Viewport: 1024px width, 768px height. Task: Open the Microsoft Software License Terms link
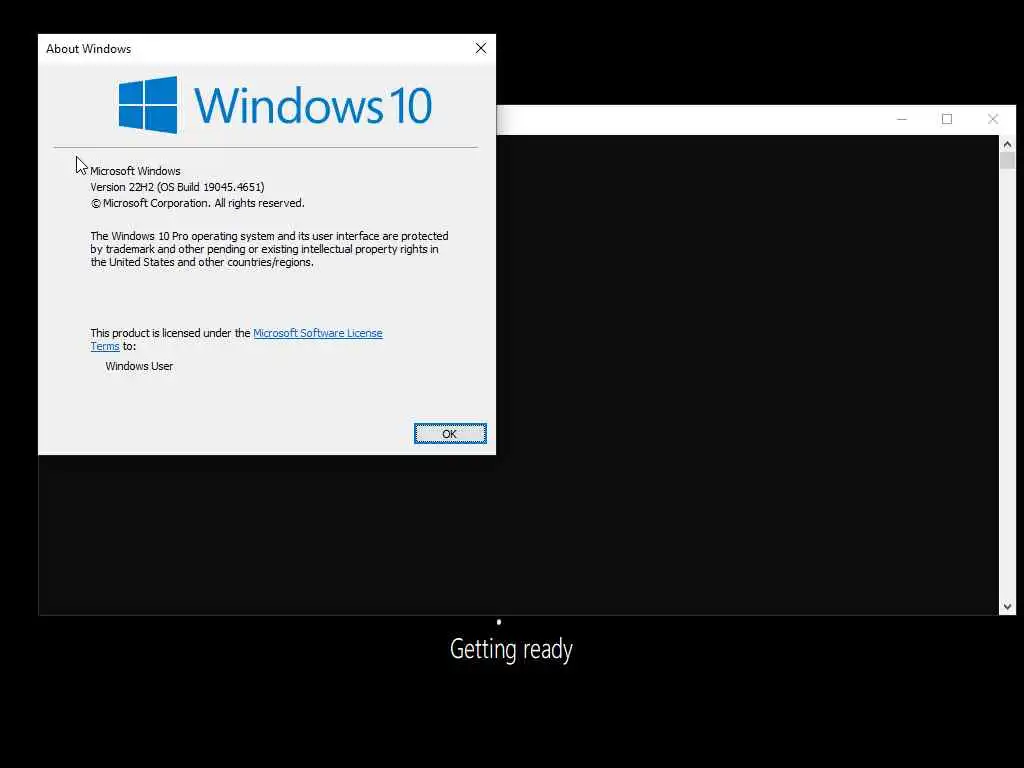[317, 333]
